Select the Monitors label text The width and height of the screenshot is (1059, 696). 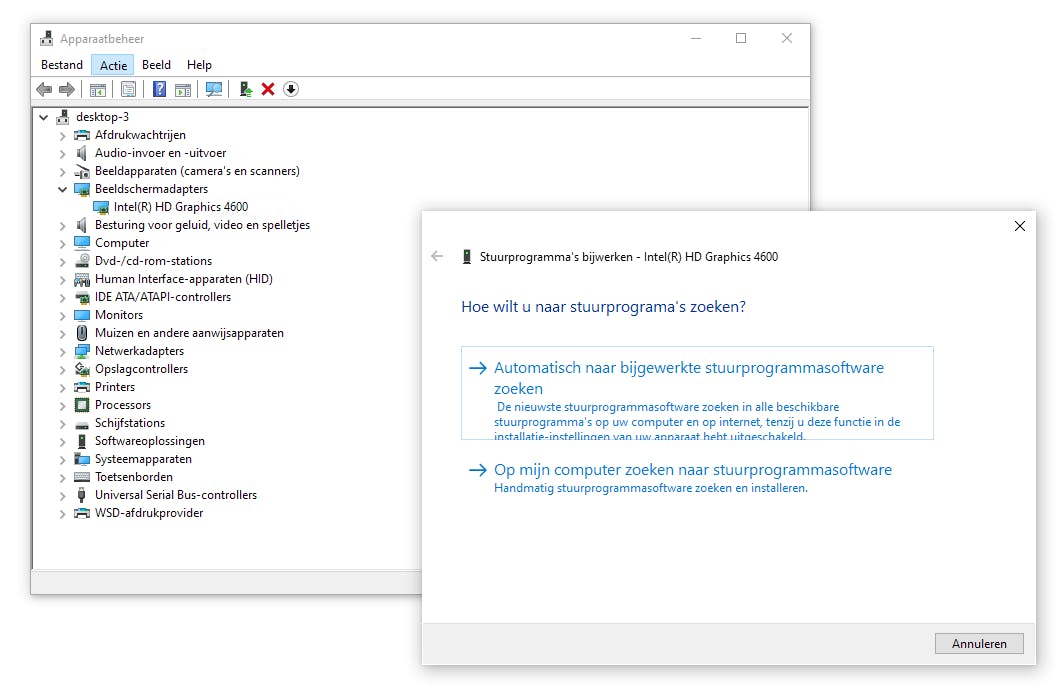pos(119,315)
